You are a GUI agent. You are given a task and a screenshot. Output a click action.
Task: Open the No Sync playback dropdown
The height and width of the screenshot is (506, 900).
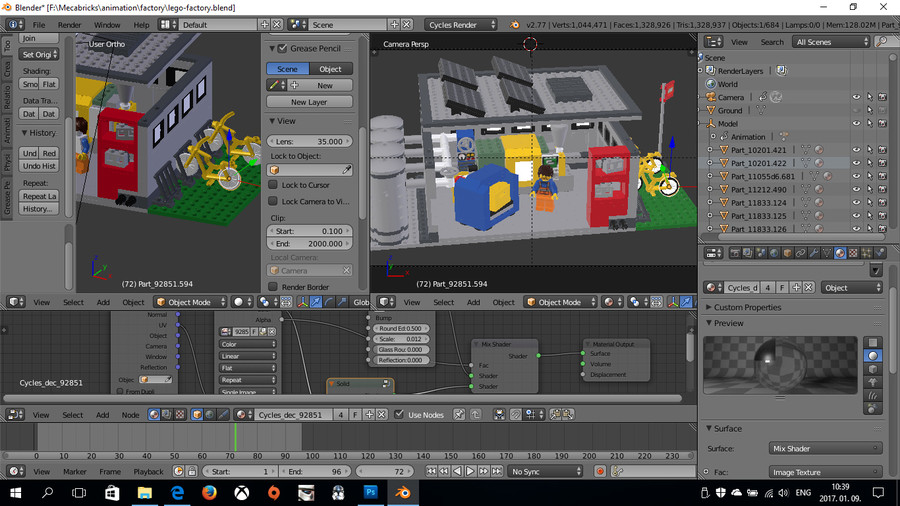[x=545, y=472]
